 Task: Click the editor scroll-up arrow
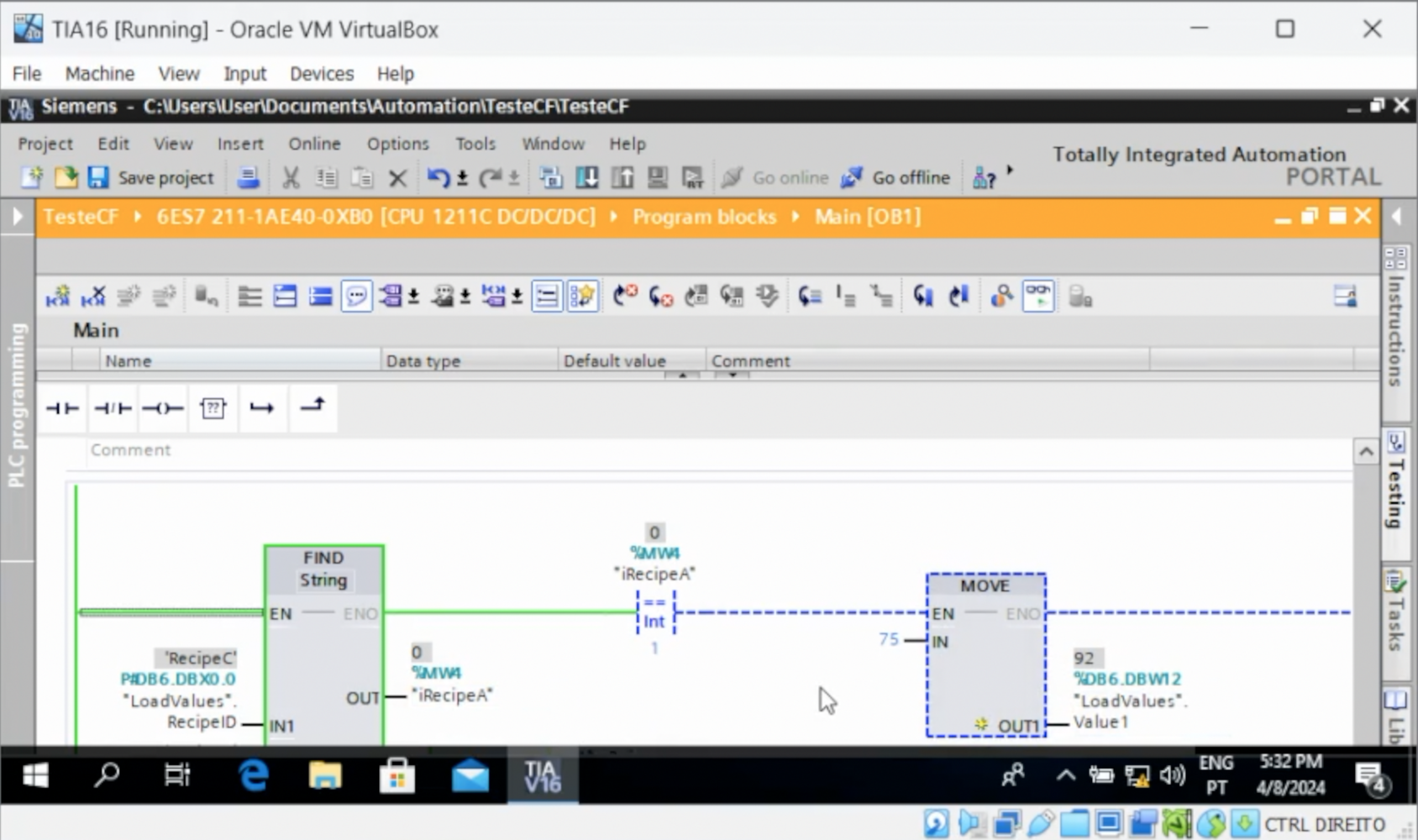point(1366,452)
